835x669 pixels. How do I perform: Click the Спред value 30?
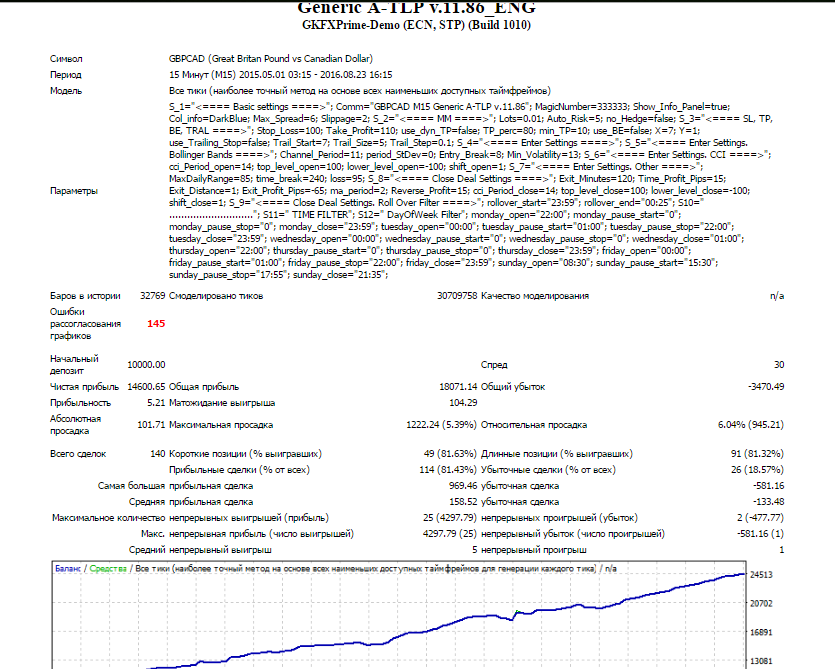pos(779,364)
